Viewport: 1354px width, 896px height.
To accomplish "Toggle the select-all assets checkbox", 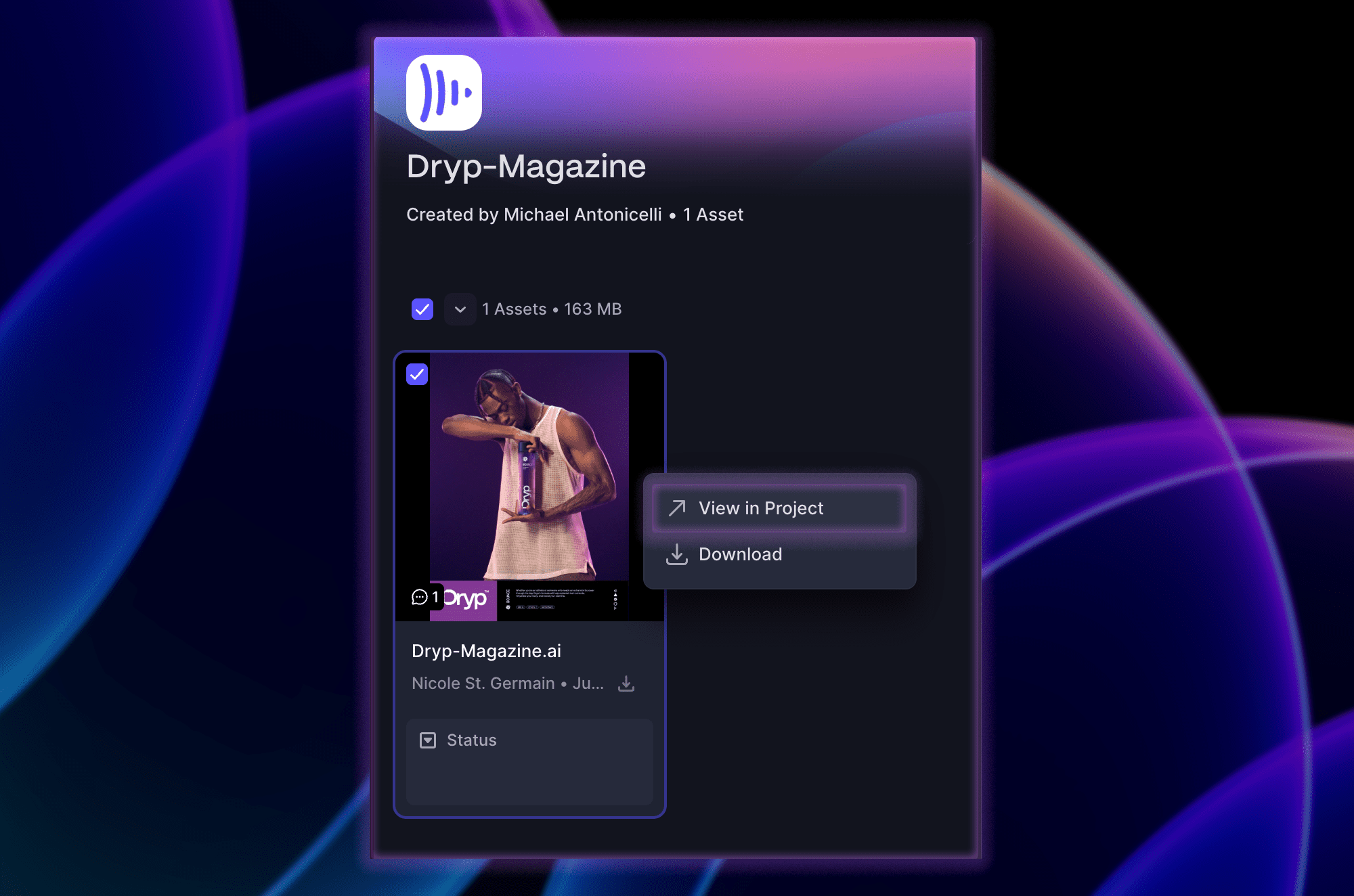I will coord(422,309).
